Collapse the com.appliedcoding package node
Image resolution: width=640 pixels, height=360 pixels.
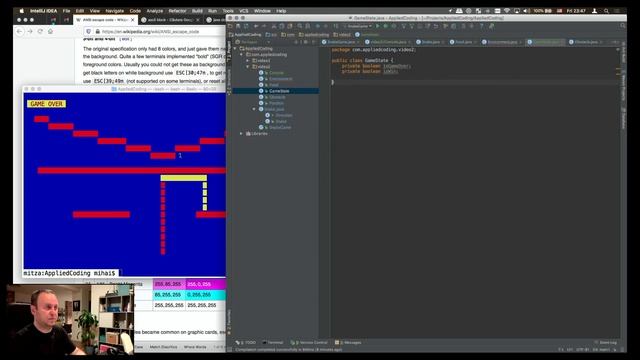point(242,54)
